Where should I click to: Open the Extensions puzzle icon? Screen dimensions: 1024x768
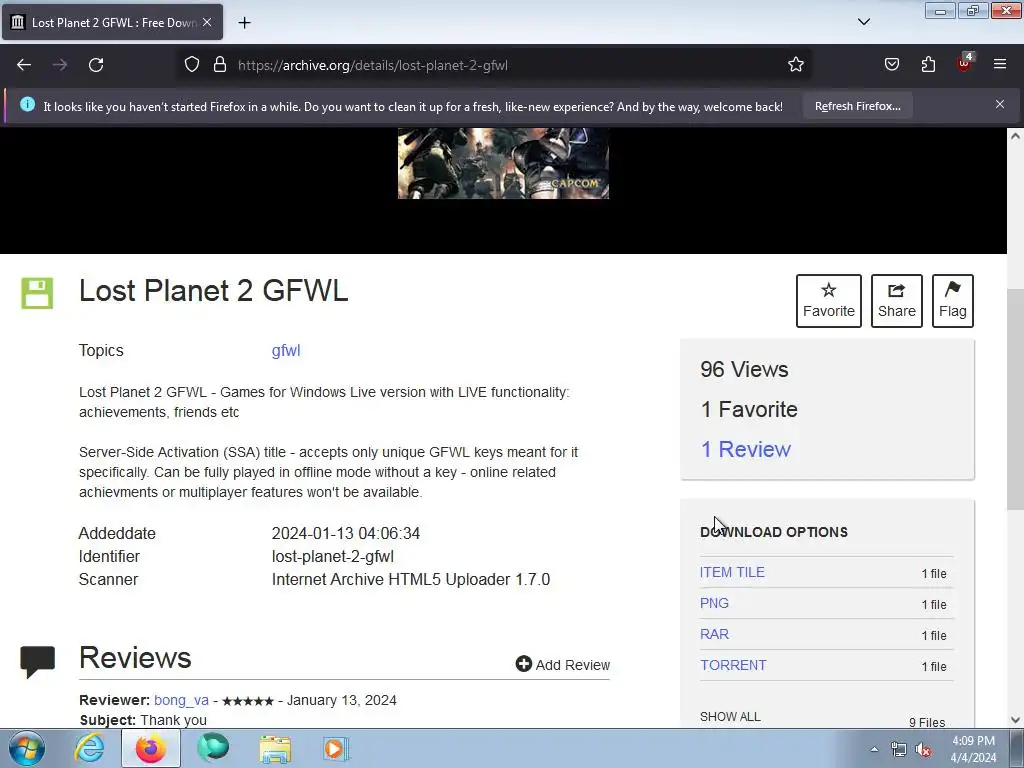(x=928, y=64)
